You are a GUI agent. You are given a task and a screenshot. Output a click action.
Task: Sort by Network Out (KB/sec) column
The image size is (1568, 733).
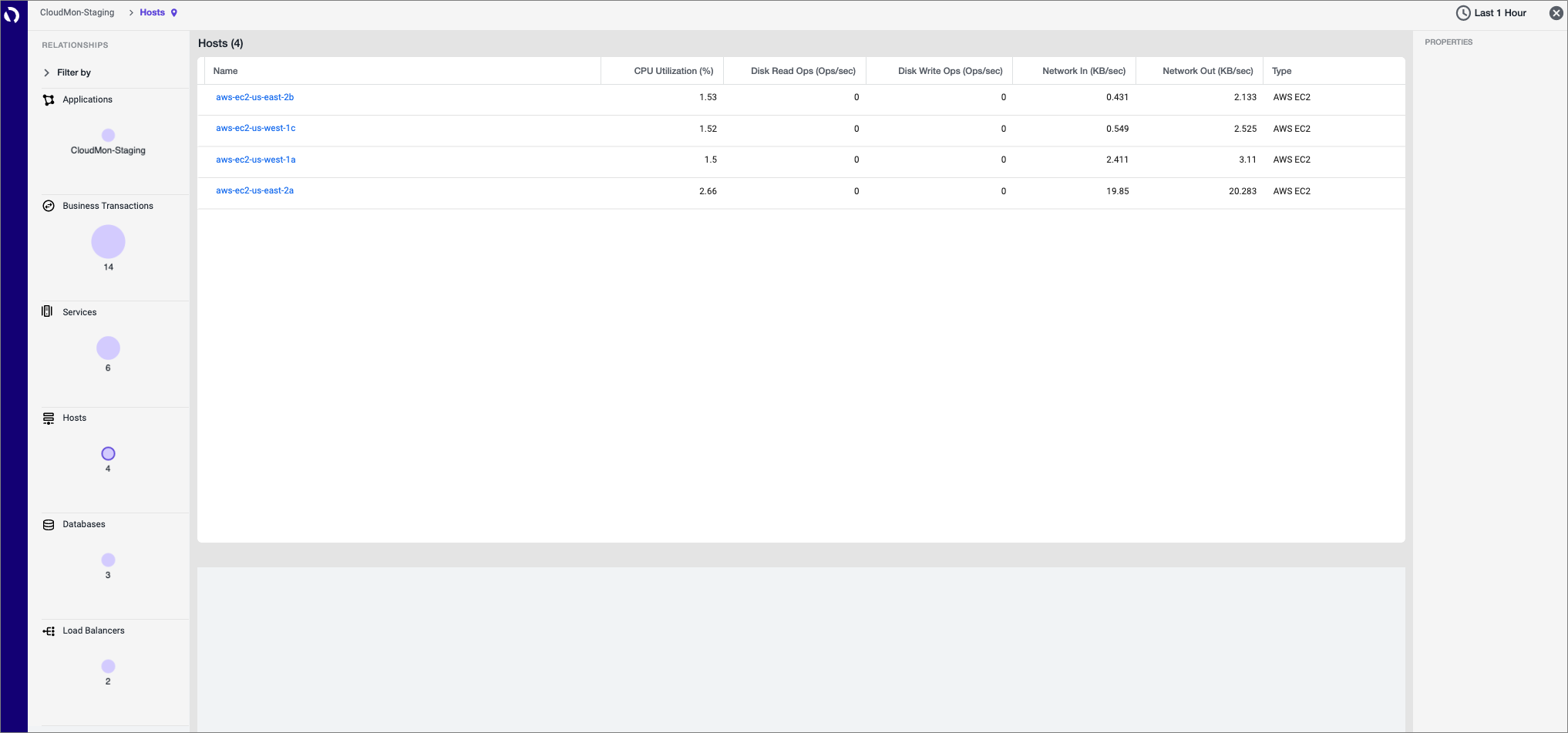click(1207, 71)
